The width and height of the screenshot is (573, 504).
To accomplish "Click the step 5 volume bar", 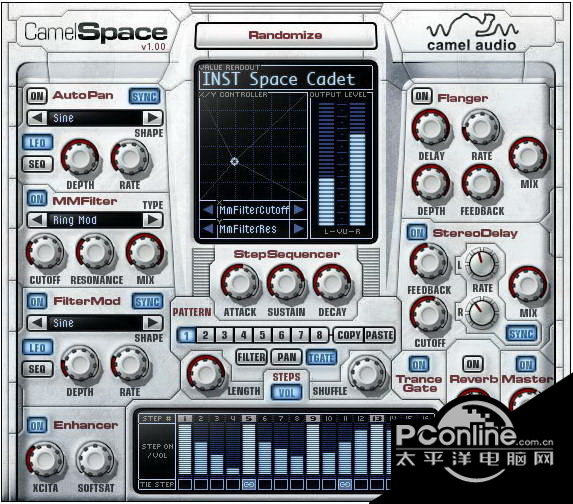I will (x=249, y=449).
